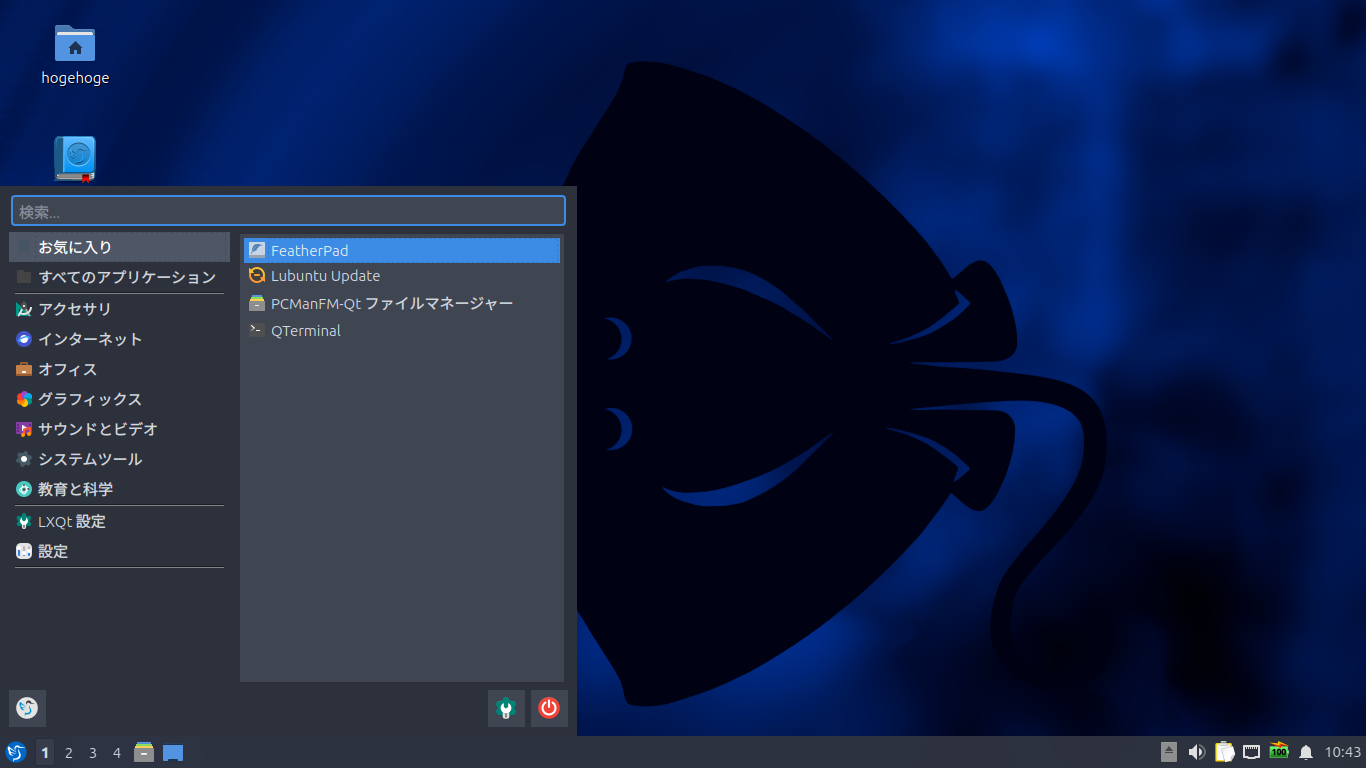Open the サウンドとビデオ category

coord(120,429)
